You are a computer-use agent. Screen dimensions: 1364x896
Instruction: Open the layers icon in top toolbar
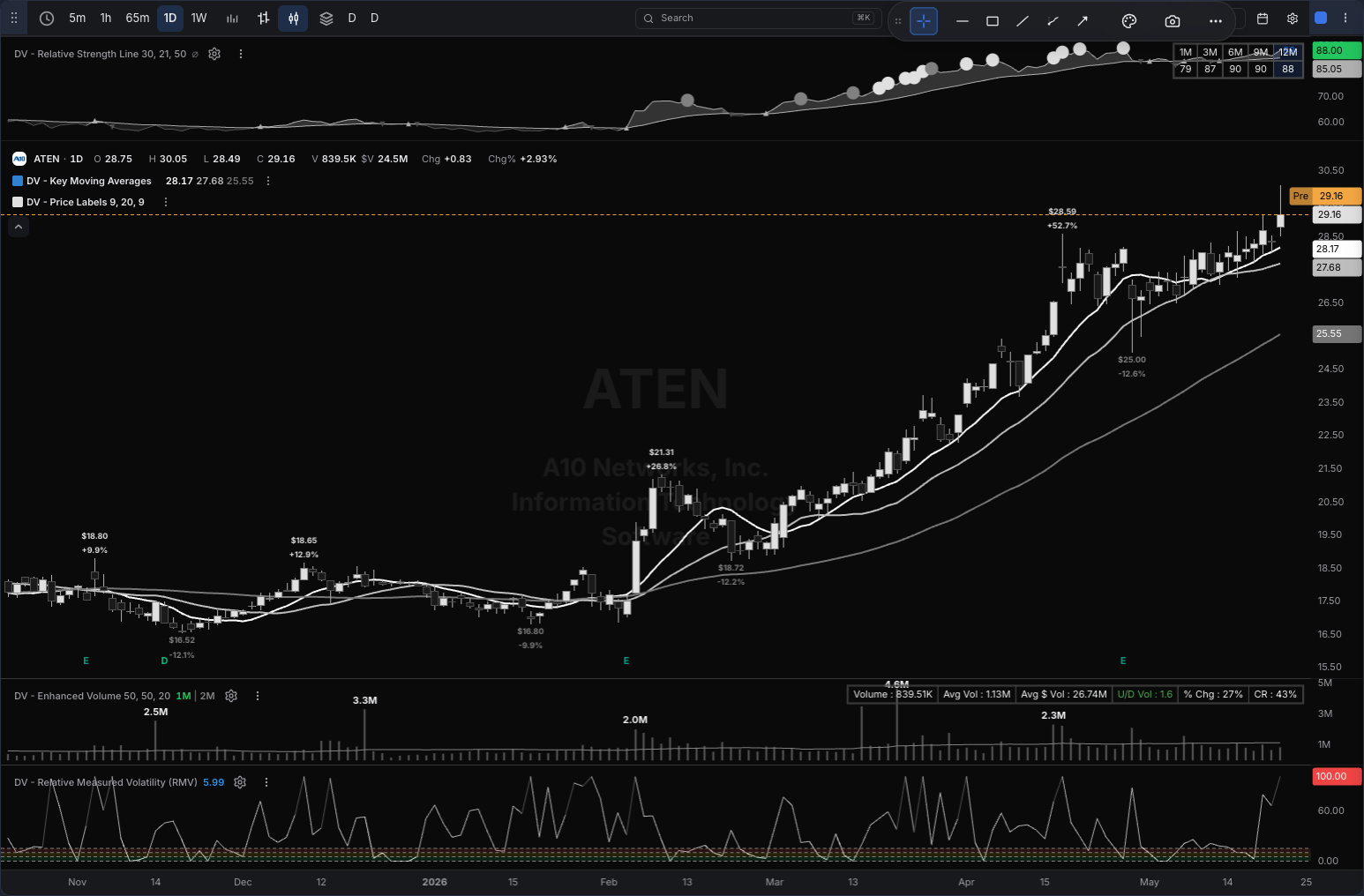pyautogui.click(x=326, y=18)
